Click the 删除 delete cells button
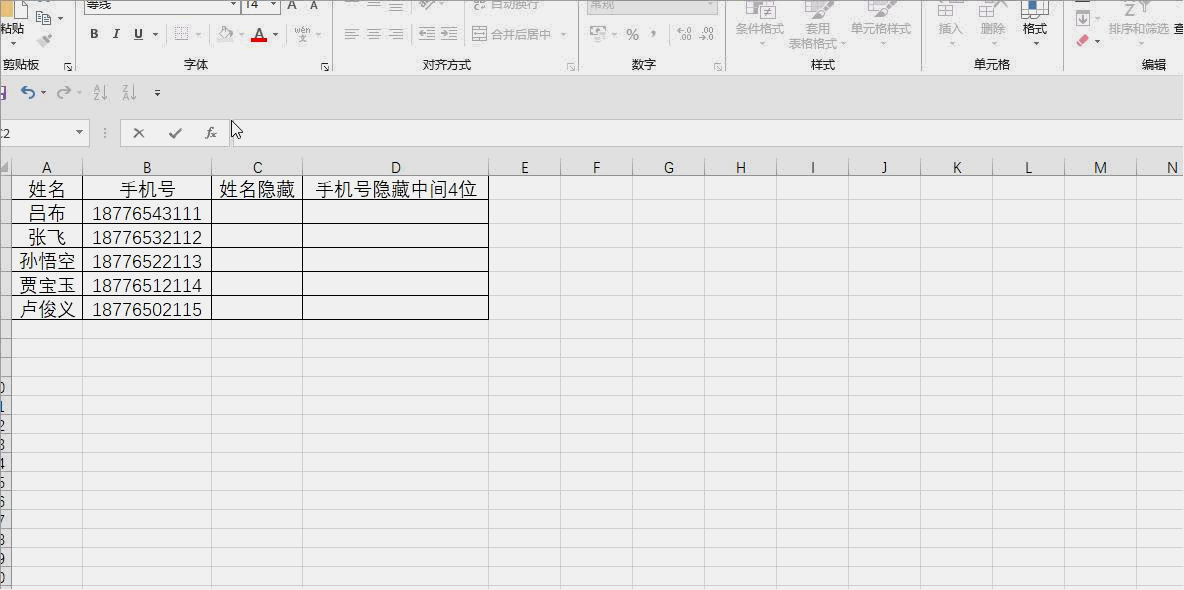Image resolution: width=1184 pixels, height=590 pixels. 993,24
